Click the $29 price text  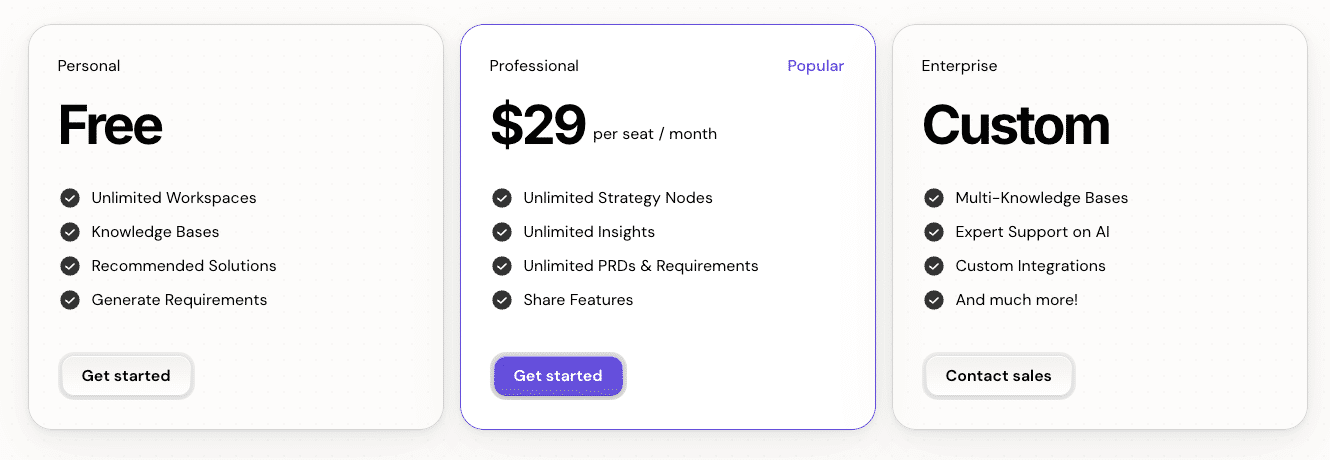(538, 126)
